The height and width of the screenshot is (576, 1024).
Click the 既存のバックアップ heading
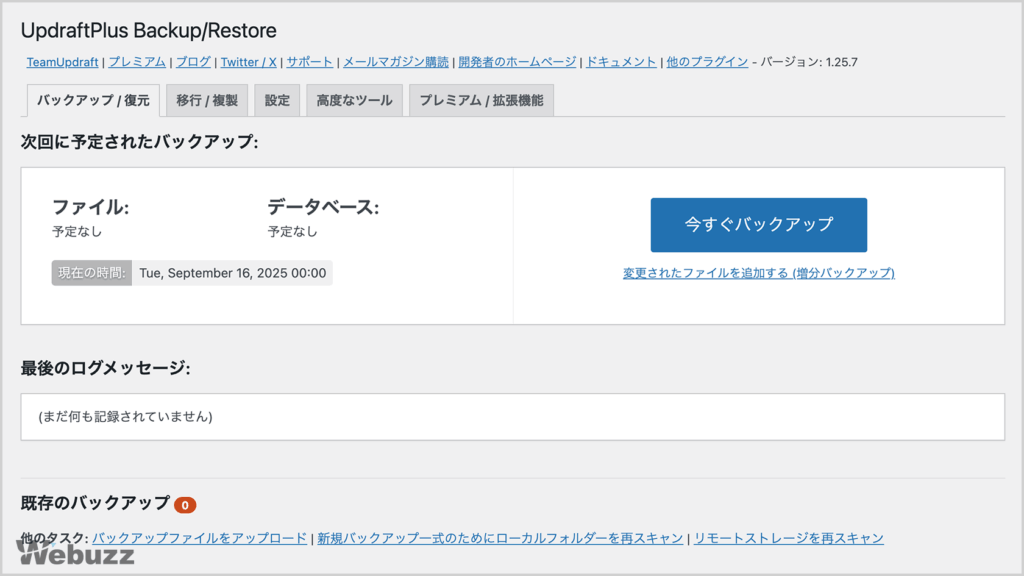95,503
